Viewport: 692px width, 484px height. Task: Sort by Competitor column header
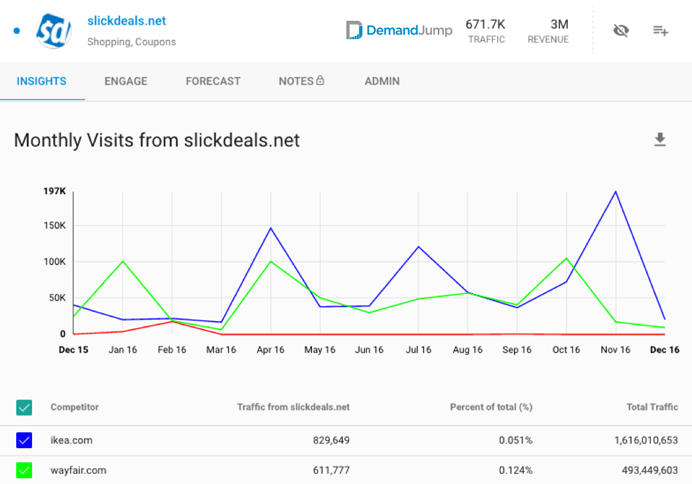pos(75,407)
